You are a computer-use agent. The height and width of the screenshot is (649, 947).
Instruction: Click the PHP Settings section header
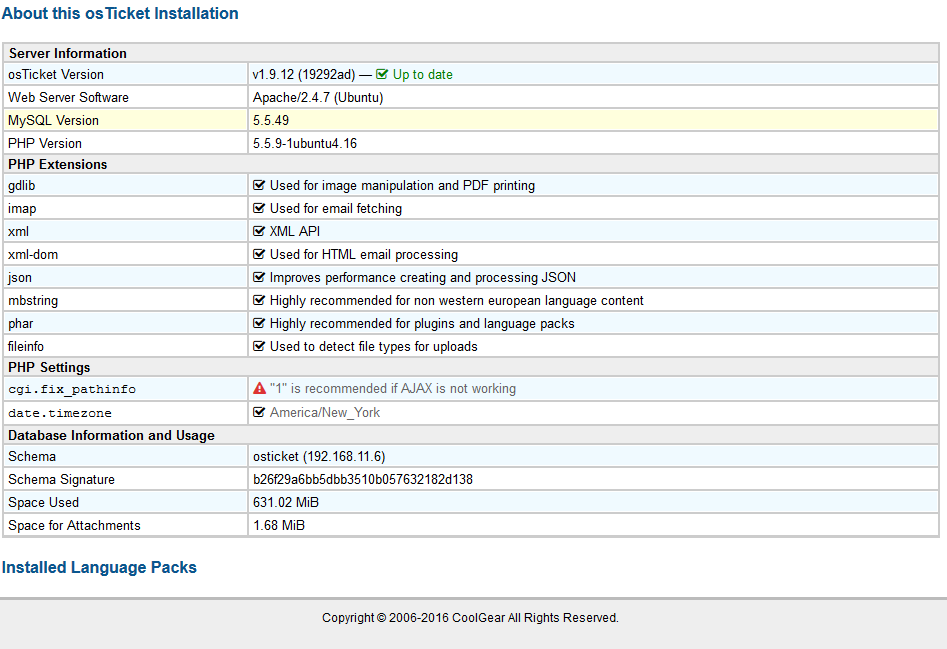coord(49,367)
